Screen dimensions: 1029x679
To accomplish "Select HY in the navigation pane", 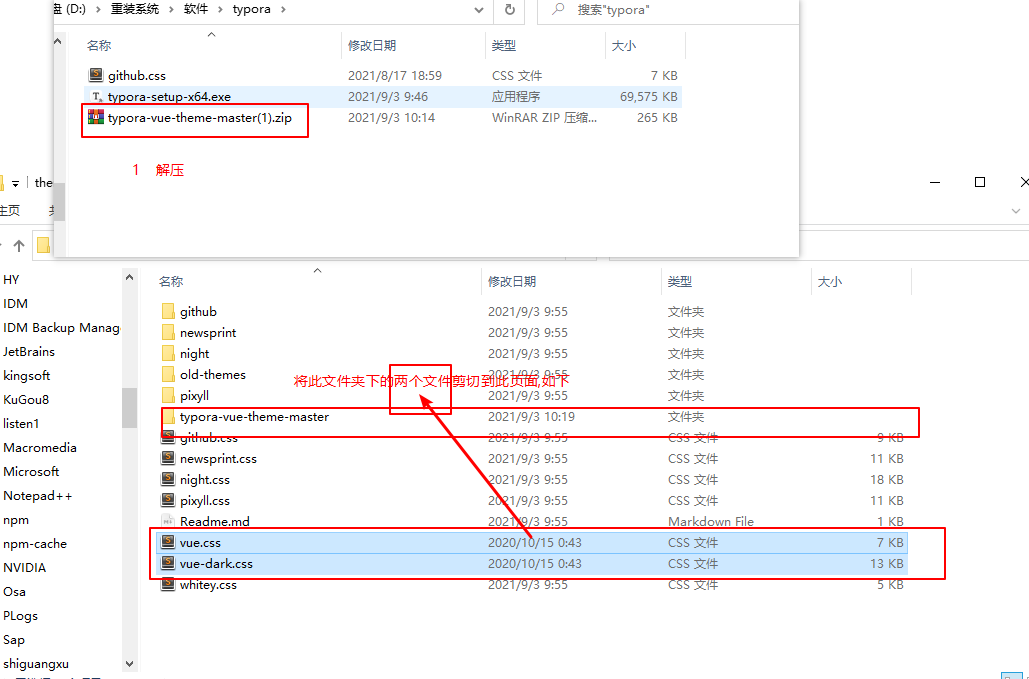I will 11,279.
